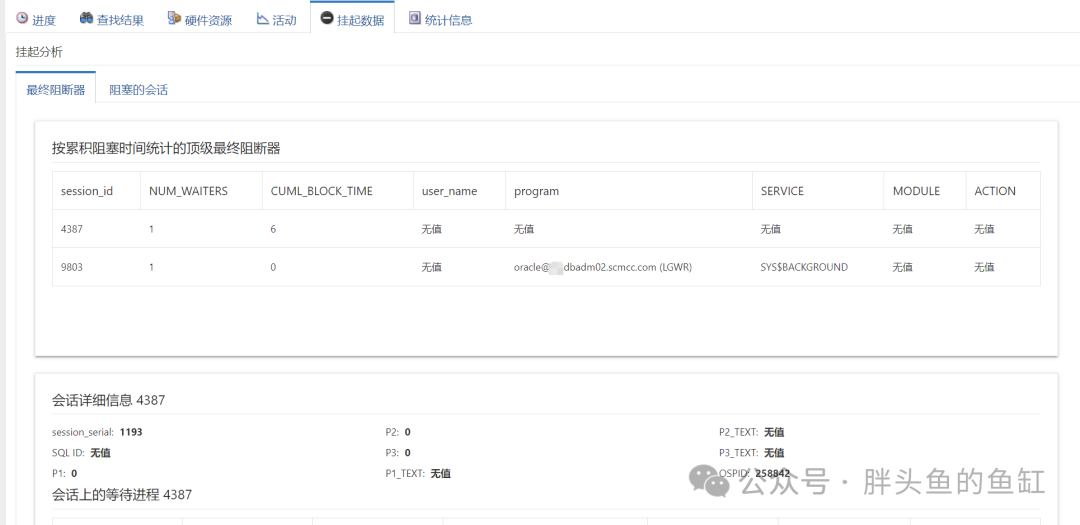Click CUML_BLOCK_TIME value 6
This screenshot has height=525, width=1080.
(x=274, y=229)
